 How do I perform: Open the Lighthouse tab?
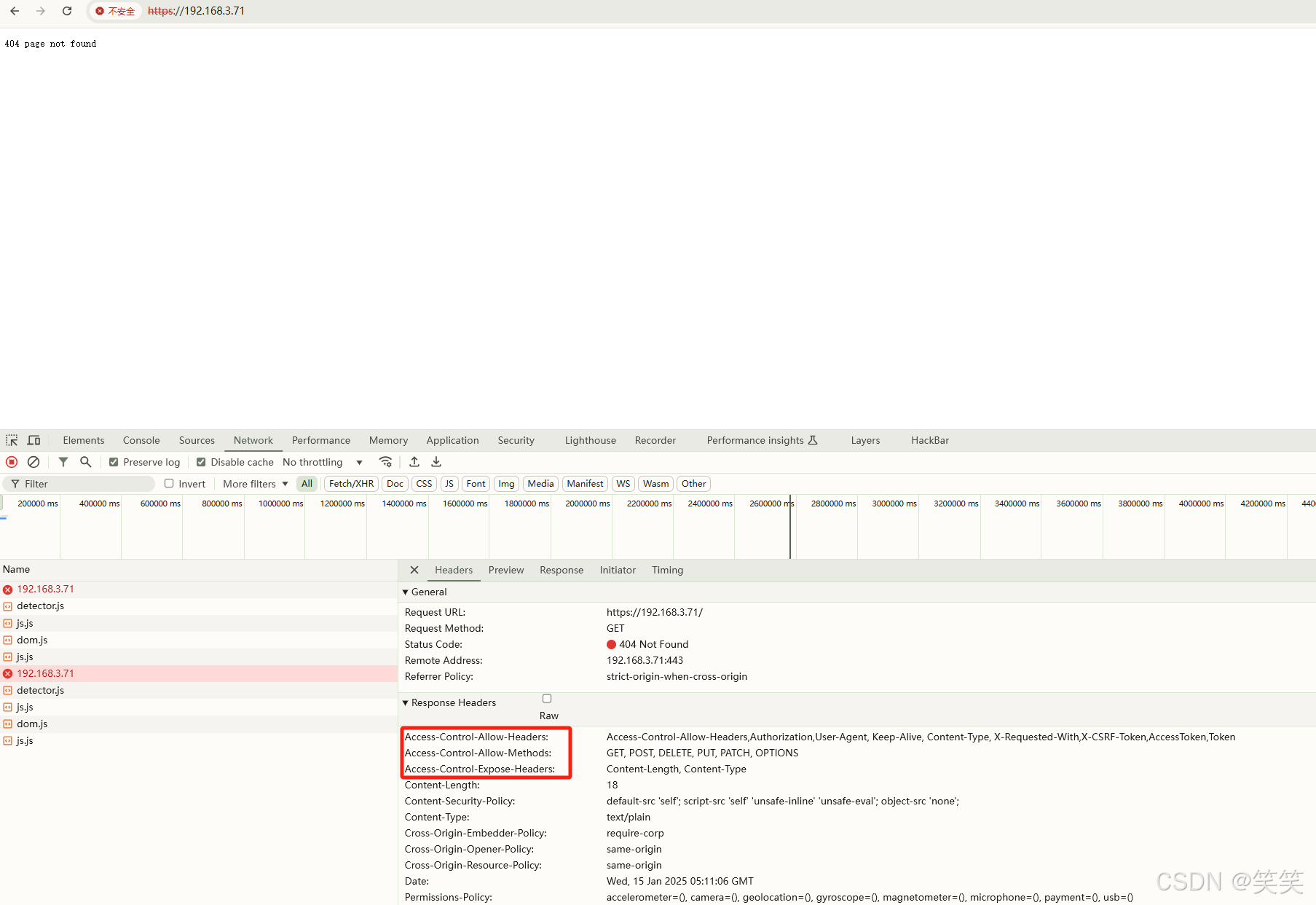pos(591,440)
